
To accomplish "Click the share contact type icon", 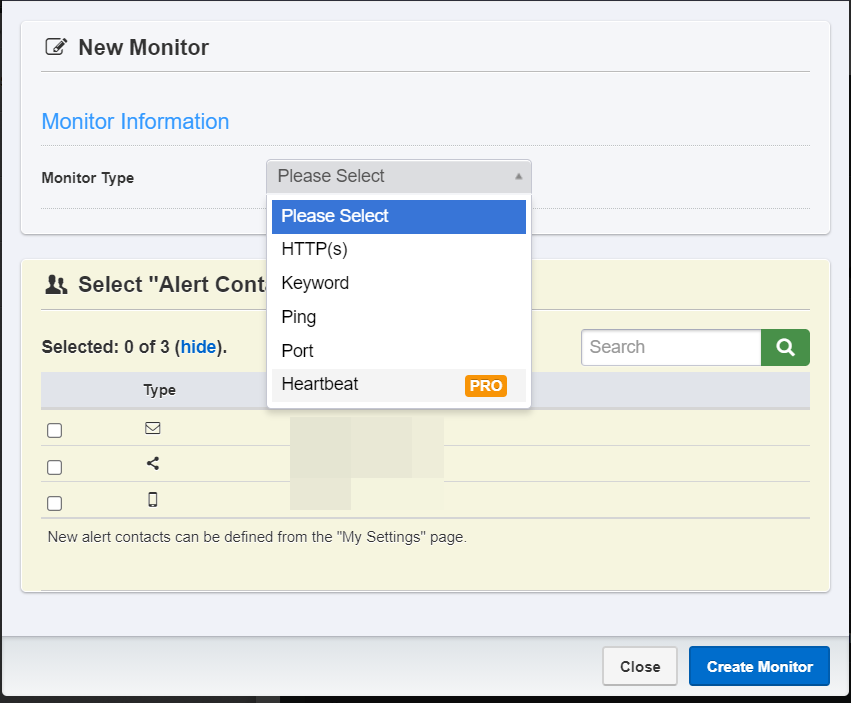I will click(x=153, y=464).
